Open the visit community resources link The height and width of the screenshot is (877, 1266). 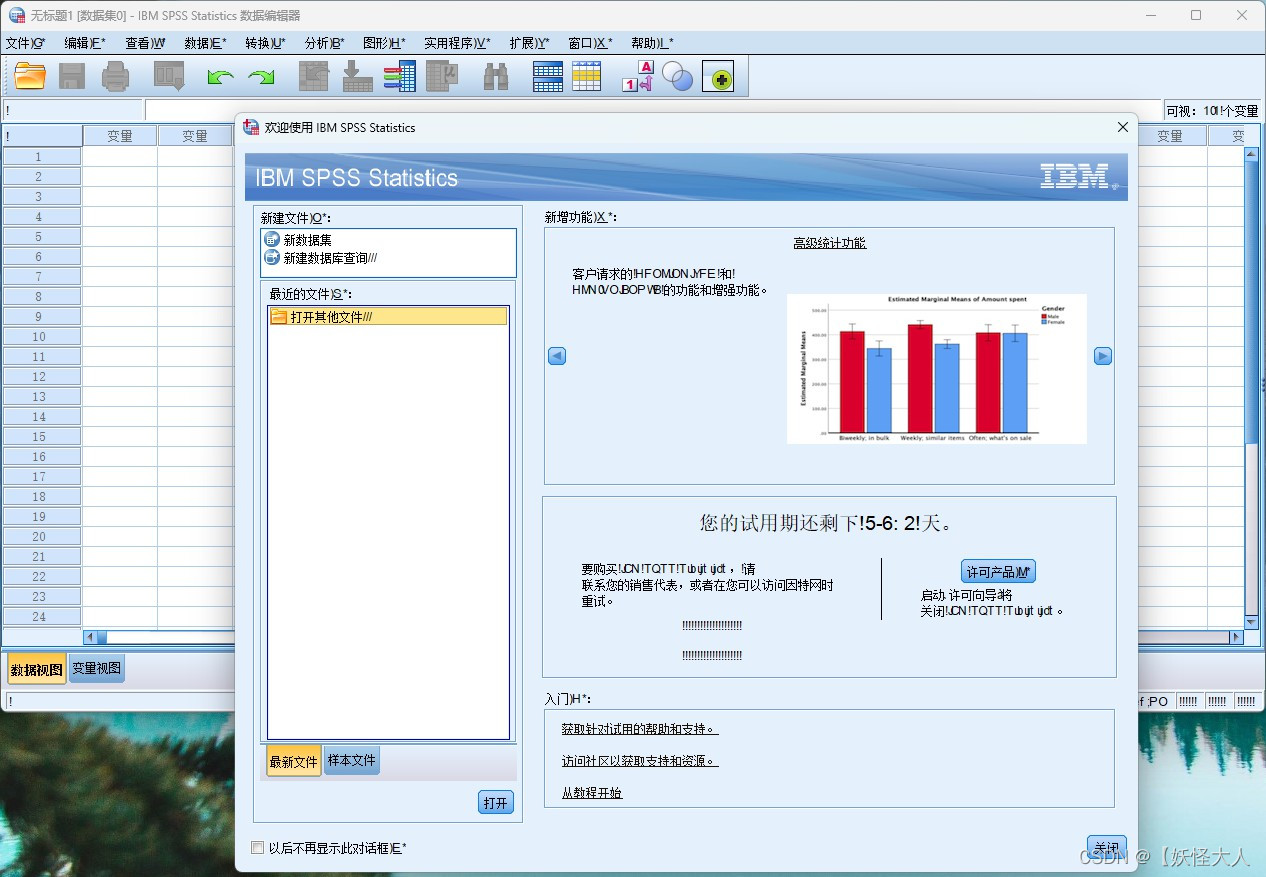click(640, 761)
